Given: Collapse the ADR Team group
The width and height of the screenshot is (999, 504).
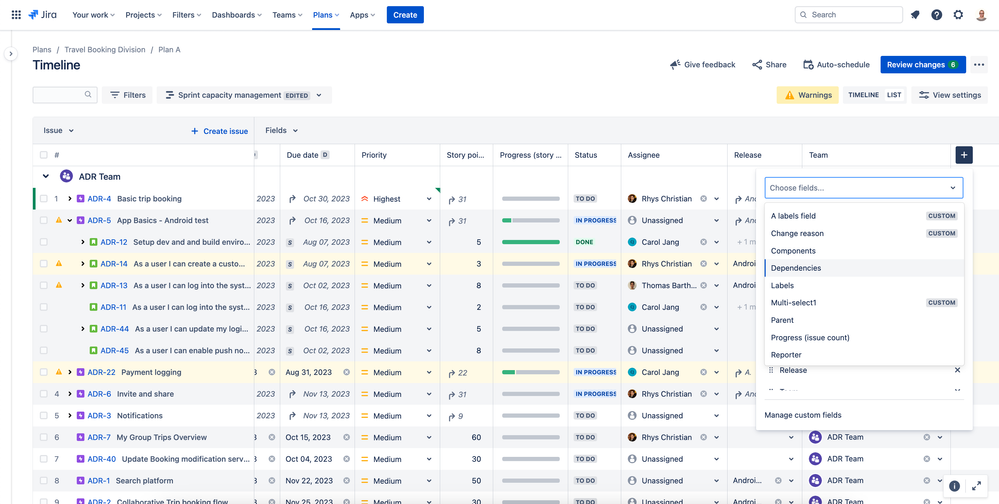Looking at the screenshot, I should (x=46, y=177).
